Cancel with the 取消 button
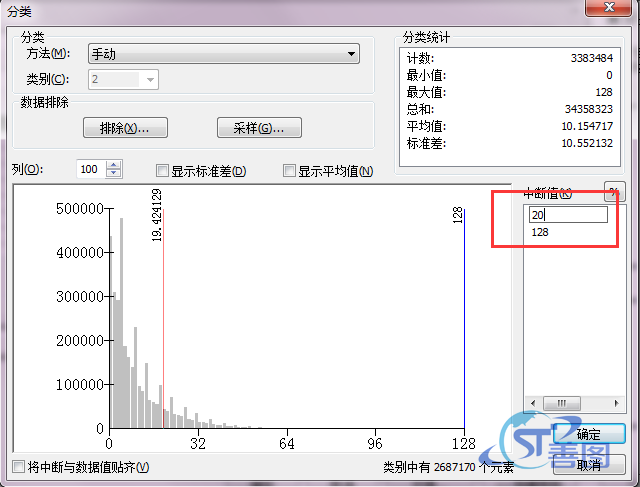 point(589,465)
